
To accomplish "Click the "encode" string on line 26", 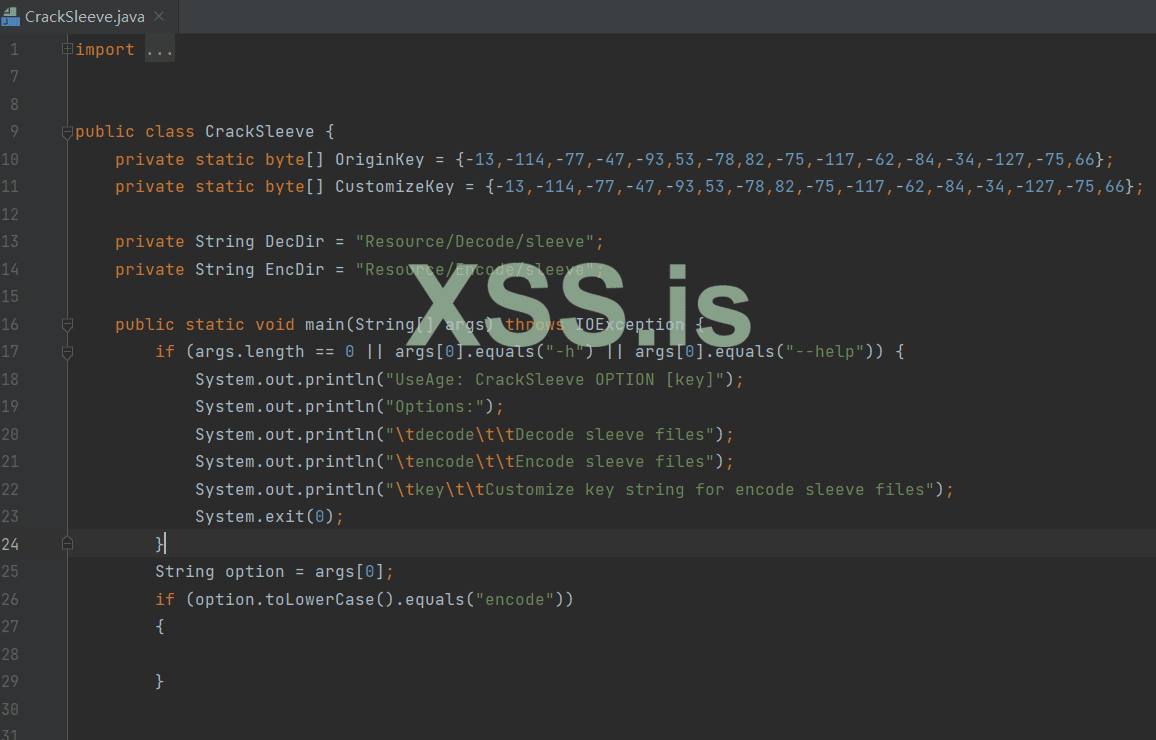I will 515,600.
